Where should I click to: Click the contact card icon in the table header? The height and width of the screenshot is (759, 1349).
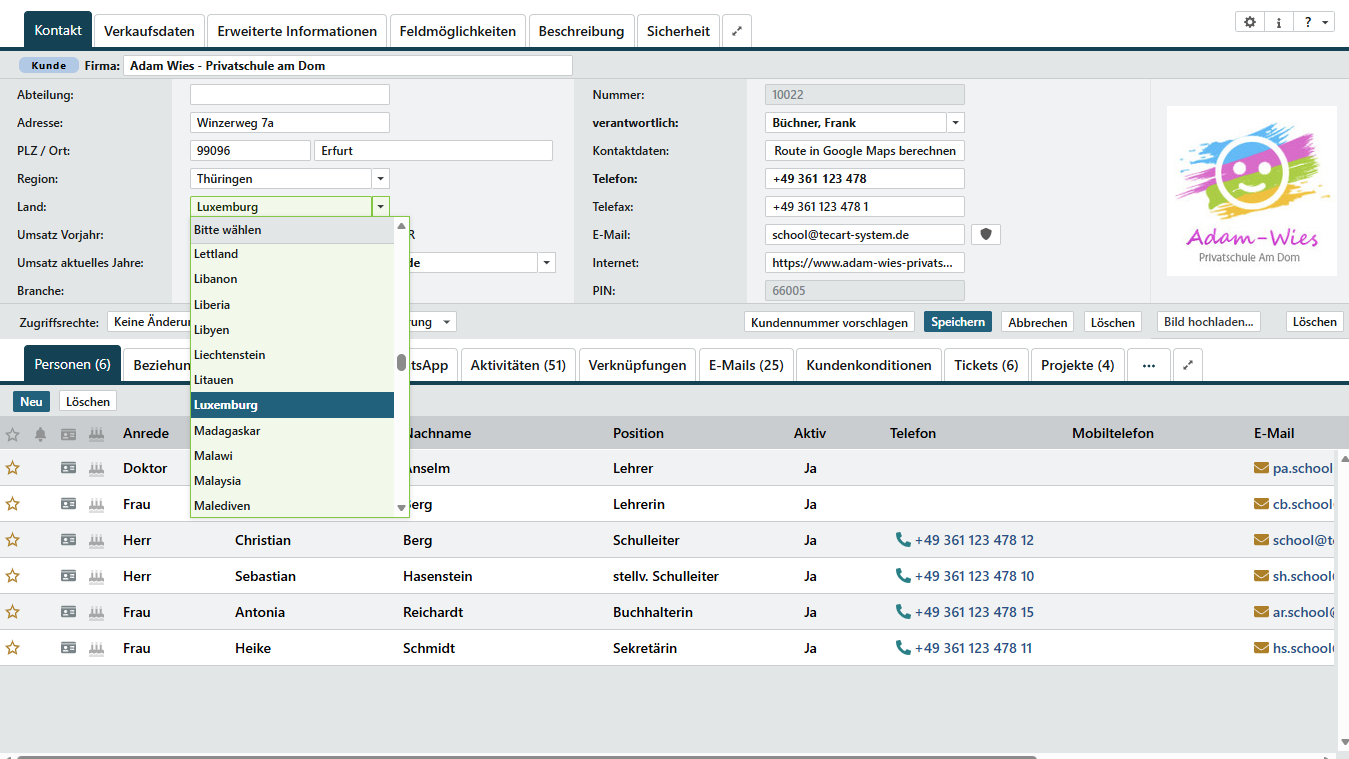point(68,434)
